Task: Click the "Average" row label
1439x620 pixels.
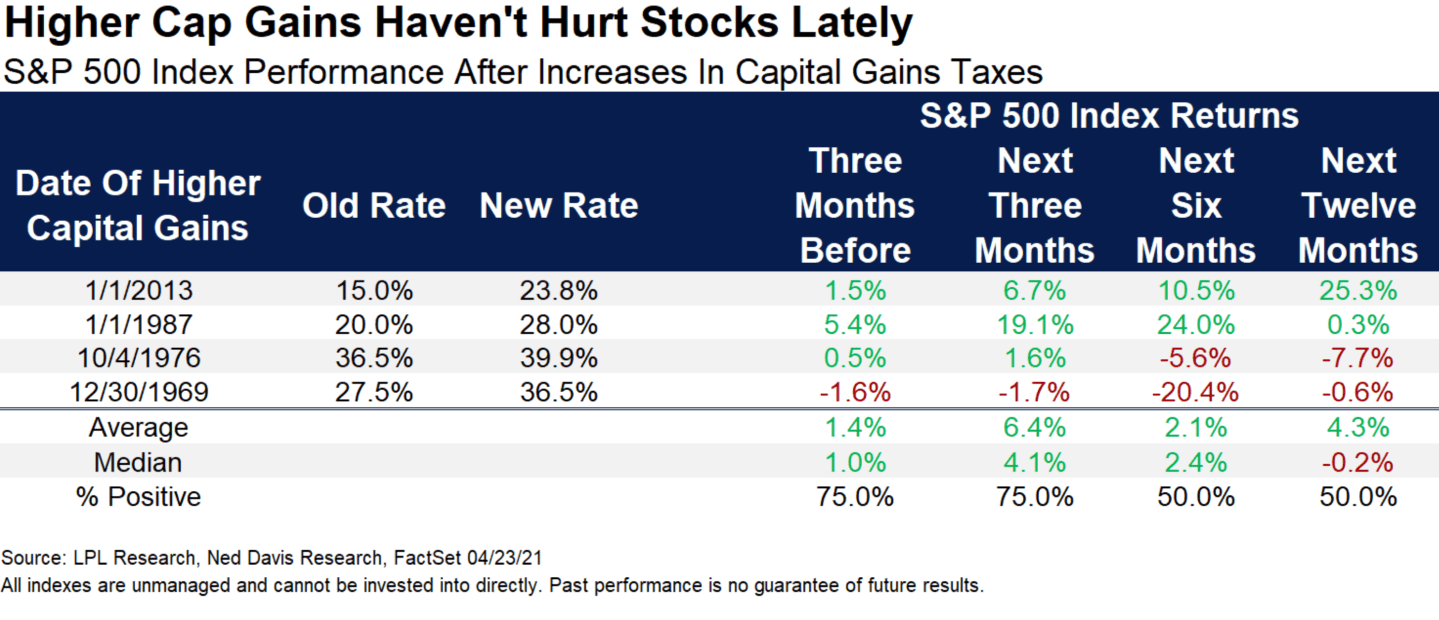Action: coord(138,428)
